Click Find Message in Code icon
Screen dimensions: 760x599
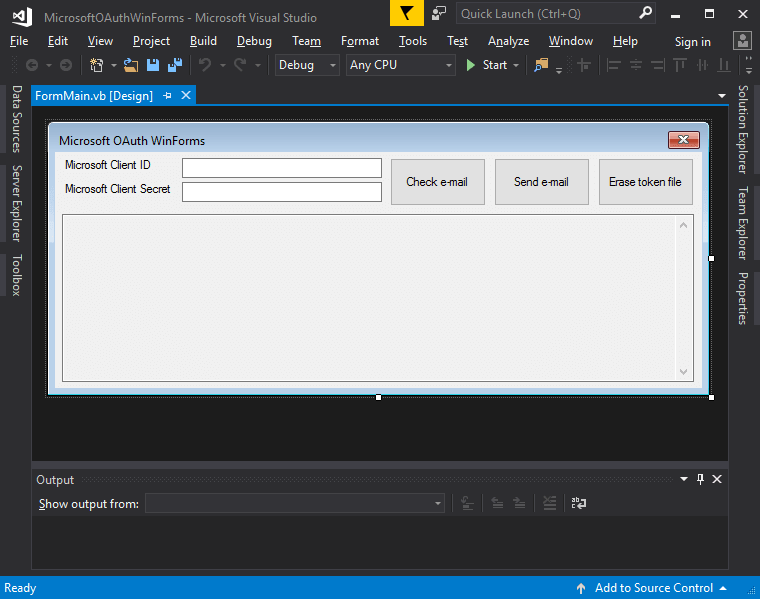(467, 504)
